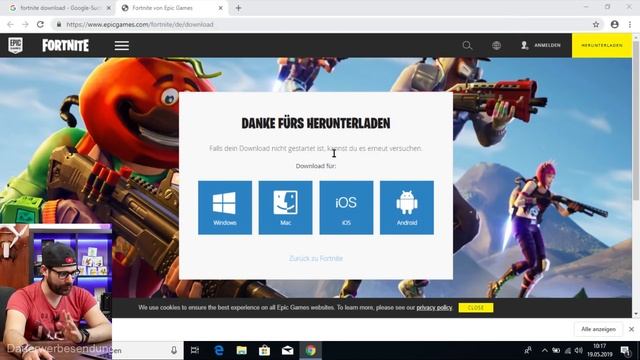The height and width of the screenshot is (360, 640).
Task: Click the taskbar microphone search icon
Action: pyautogui.click(x=174, y=350)
